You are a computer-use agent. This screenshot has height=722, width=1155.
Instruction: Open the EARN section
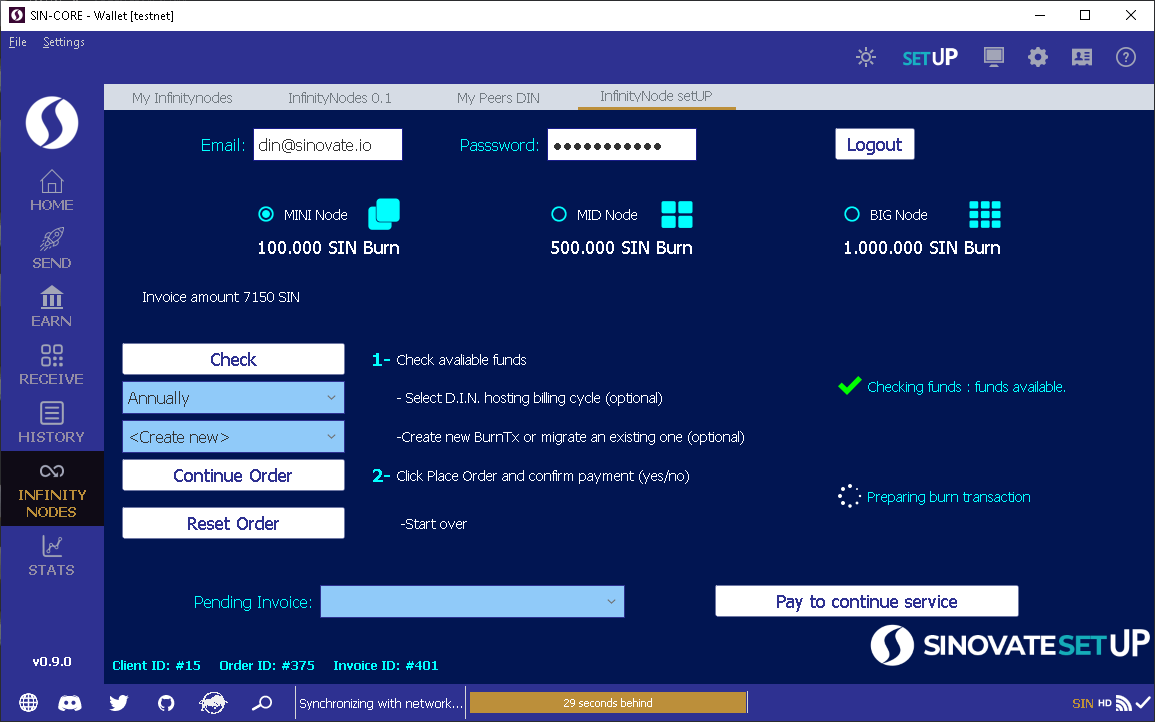point(52,307)
